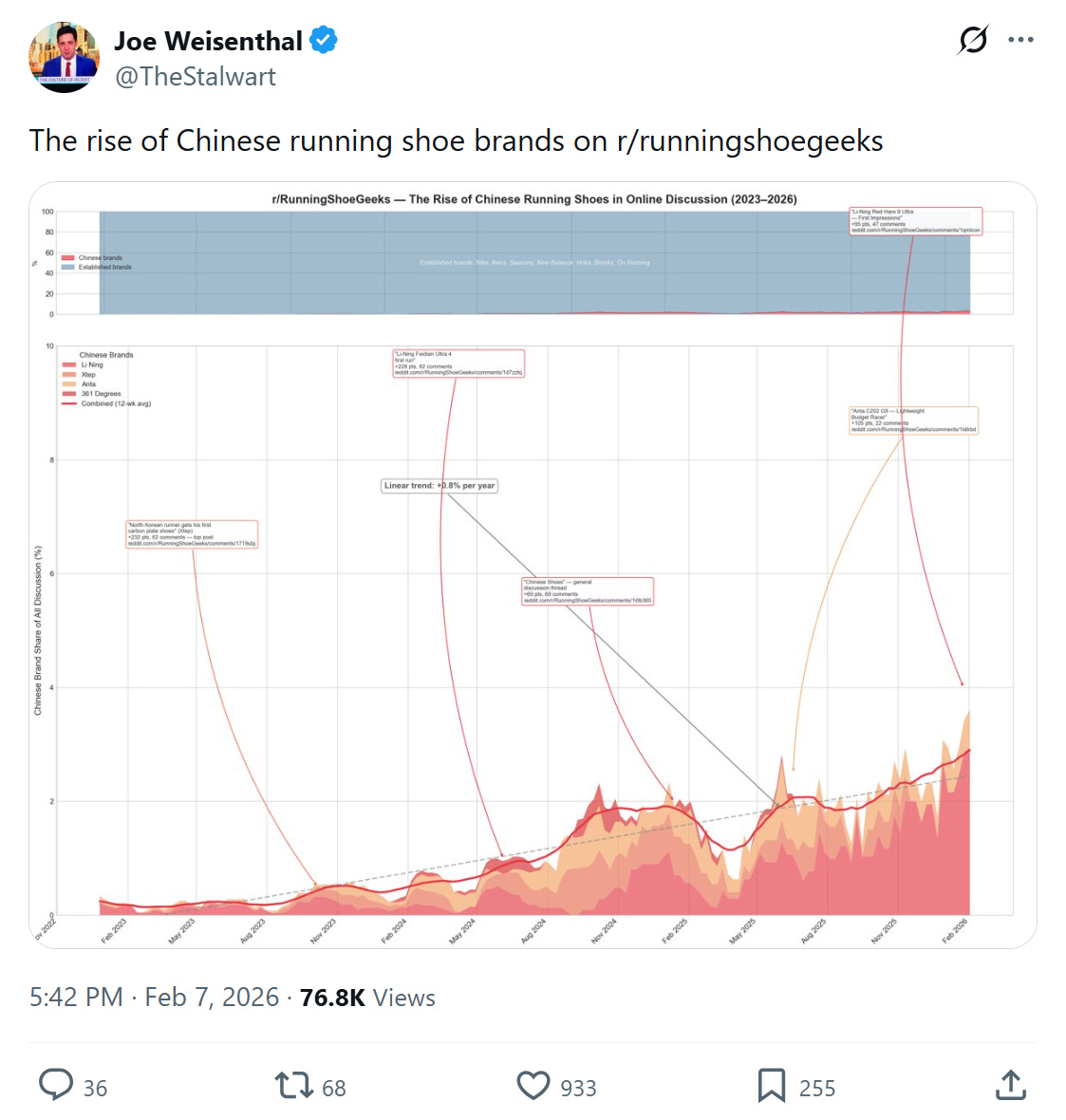Click the 255 bookmarks count
The width and height of the screenshot is (1066, 1120).
coord(816,1088)
